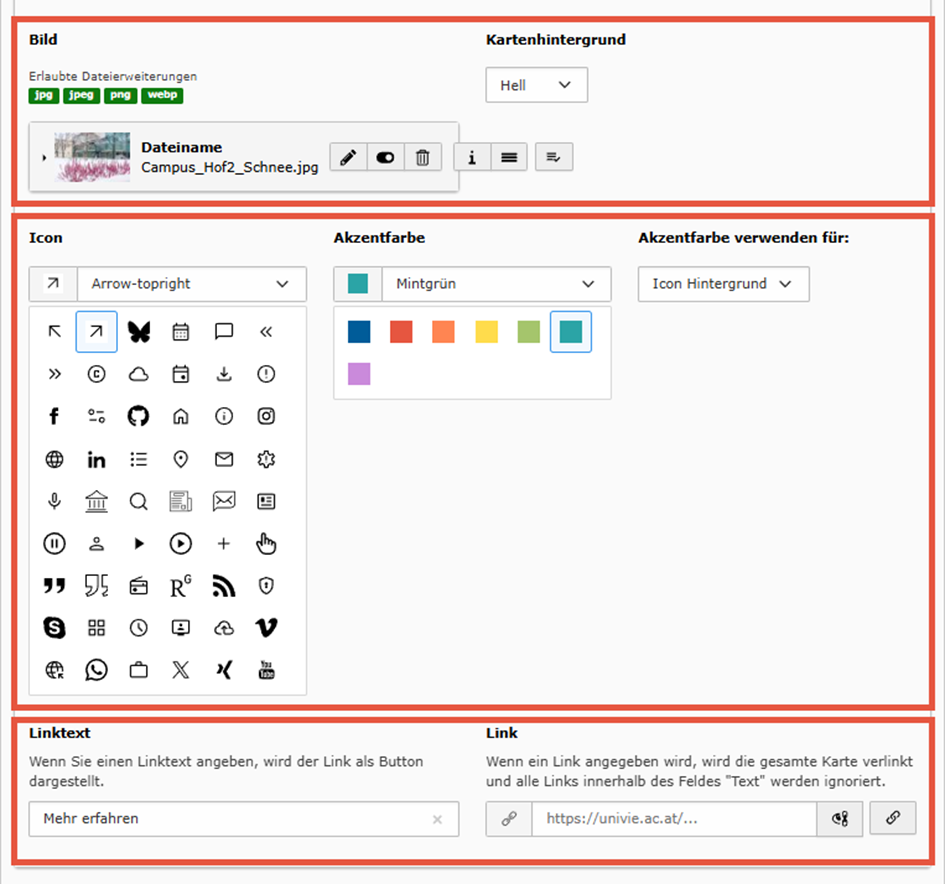Viewport: 945px width, 884px height.
Task: Click the Campus_Hof2_Schnee.jpg thumbnail
Action: pos(92,157)
